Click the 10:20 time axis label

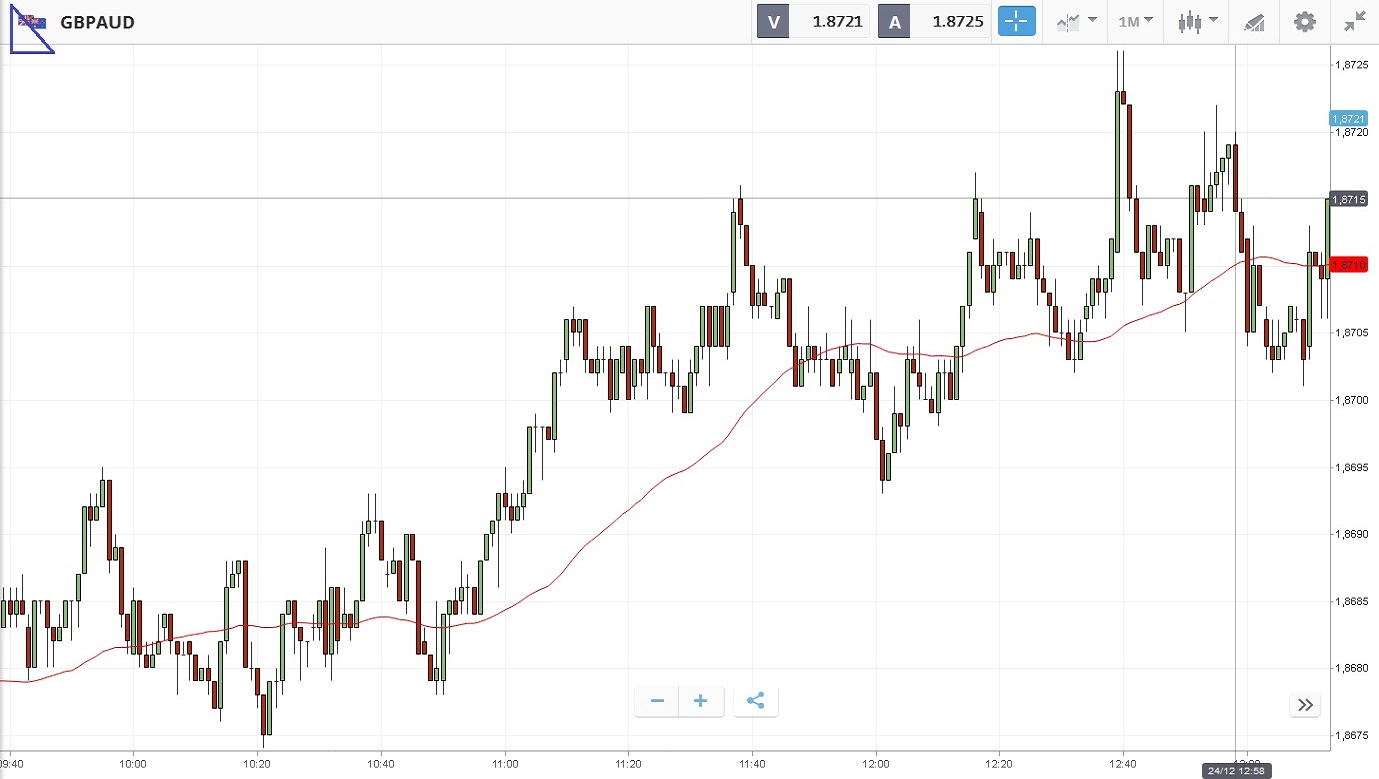tap(257, 762)
